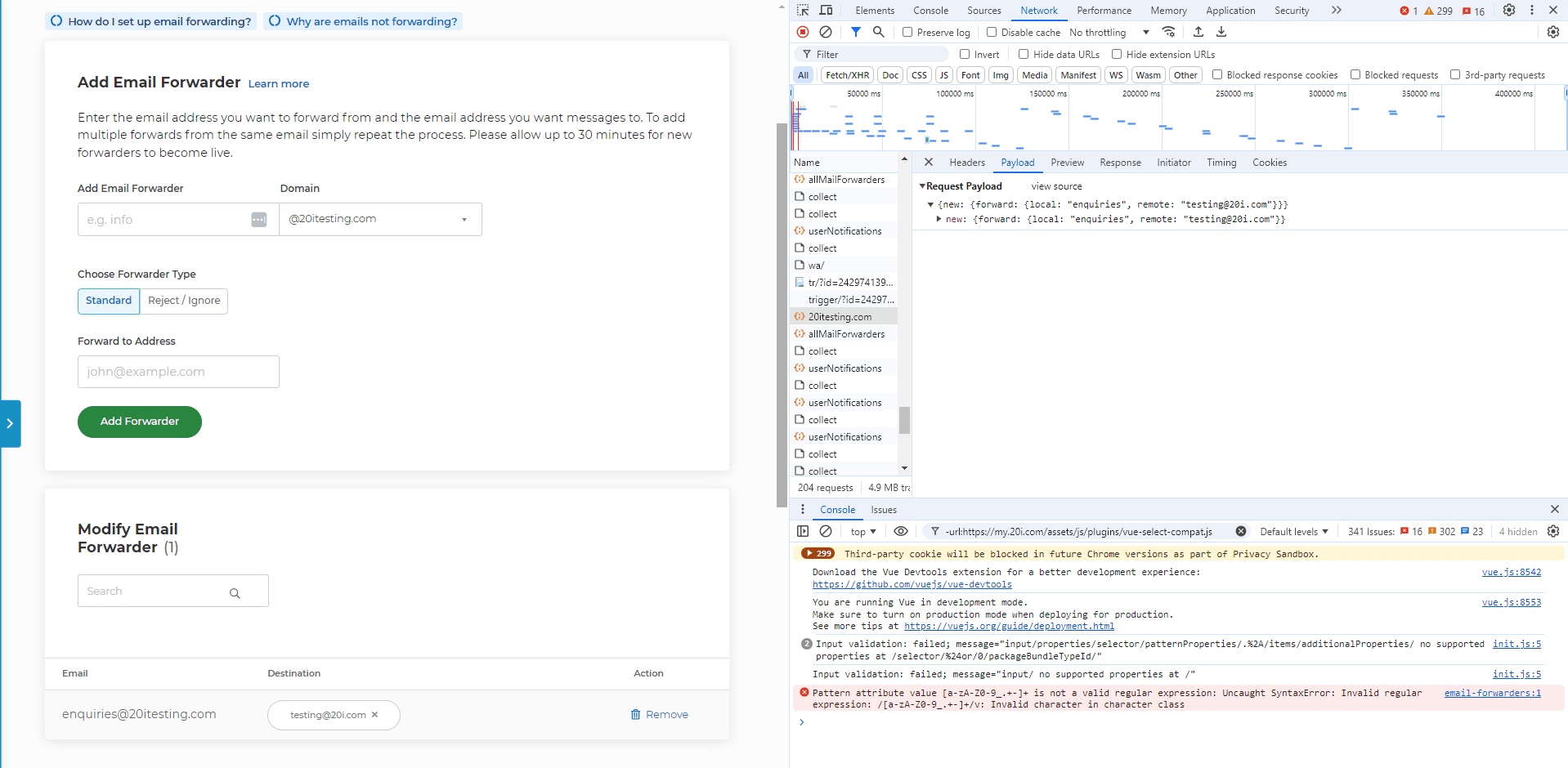
Task: Tick Hide extension URLs checkbox
Action: click(1116, 54)
